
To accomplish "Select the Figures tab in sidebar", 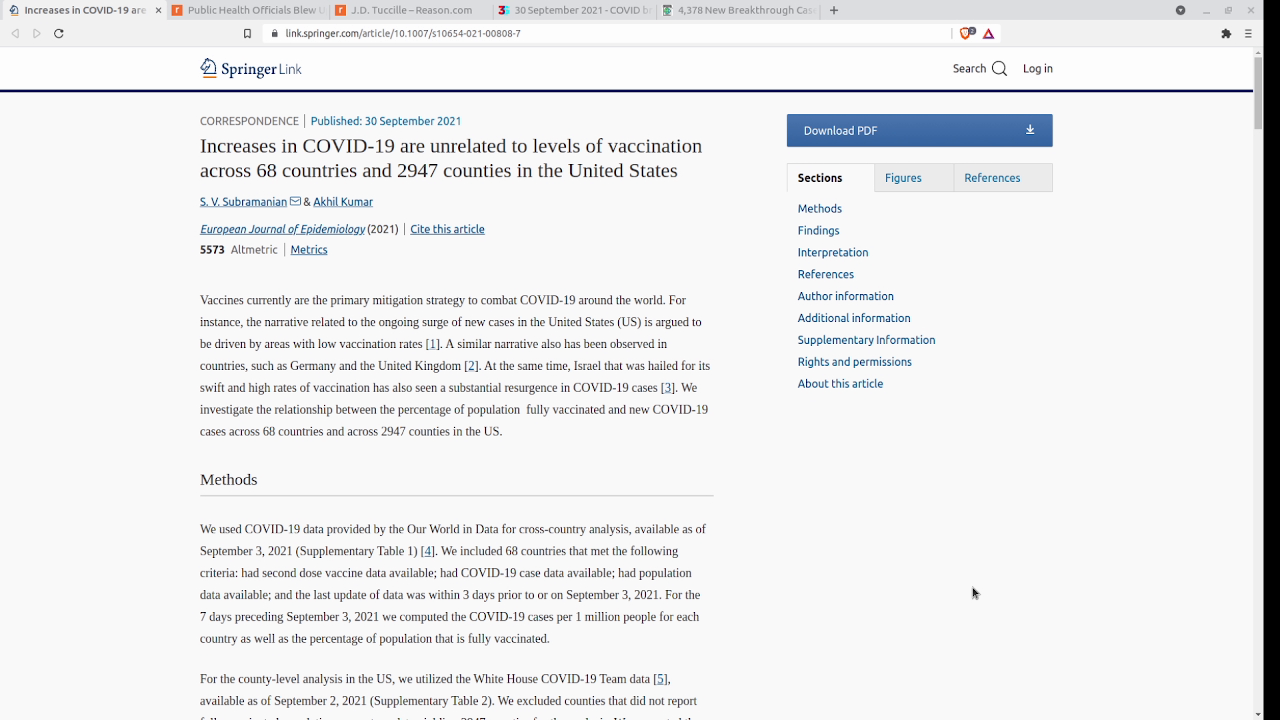I will (903, 178).
